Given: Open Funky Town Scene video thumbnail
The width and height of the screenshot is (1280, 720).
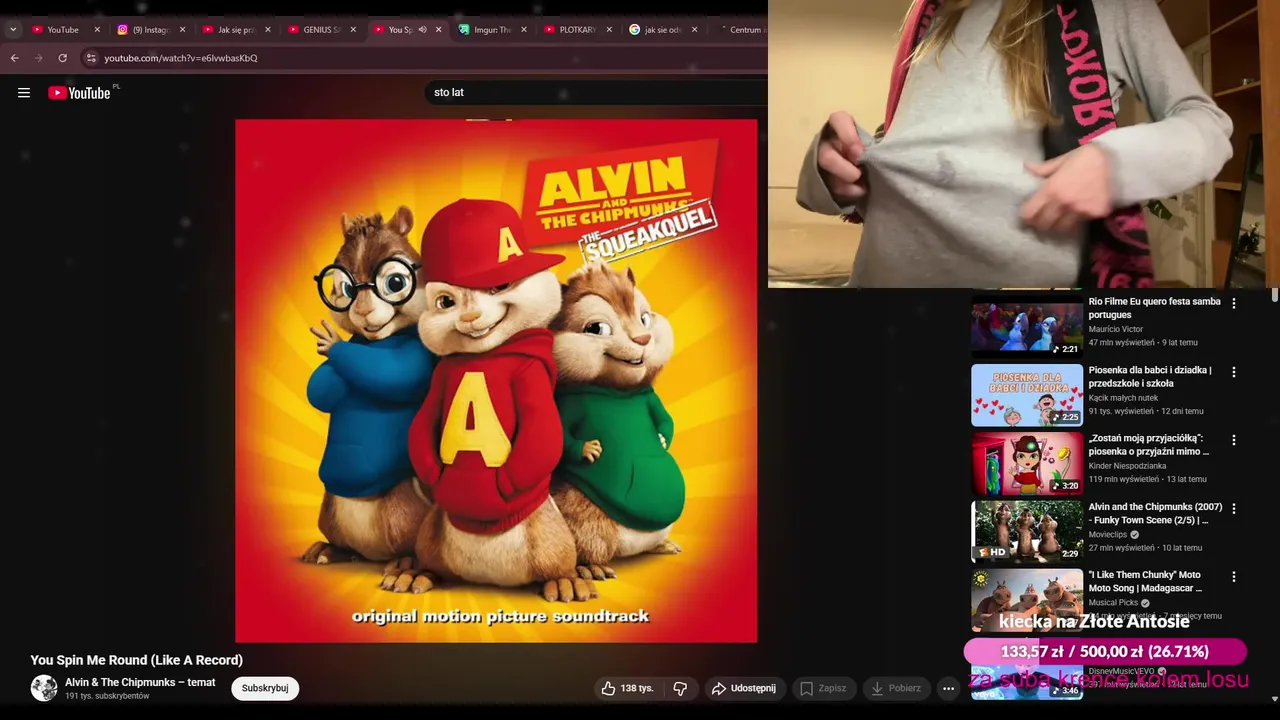Looking at the screenshot, I should 1027,531.
